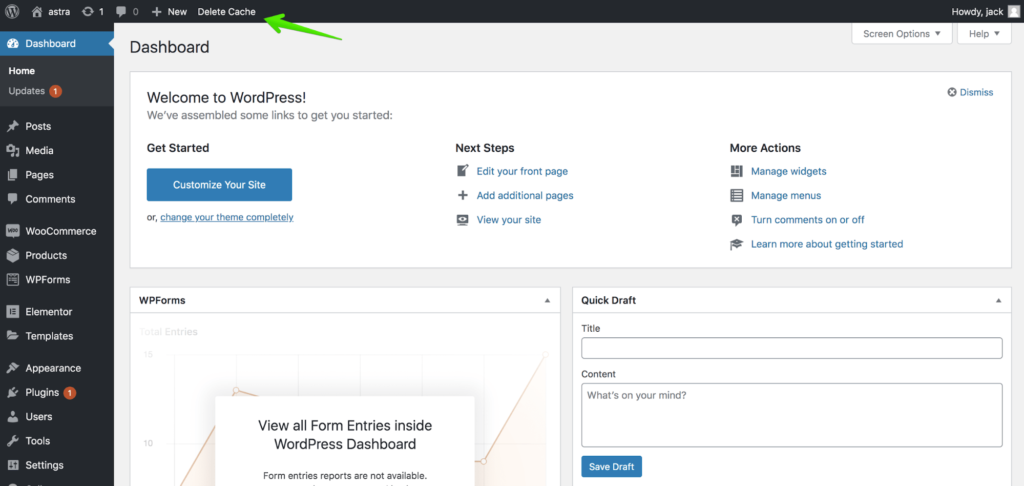Click the add pages plus icon
Screen dimensions: 1024x486
click(462, 195)
